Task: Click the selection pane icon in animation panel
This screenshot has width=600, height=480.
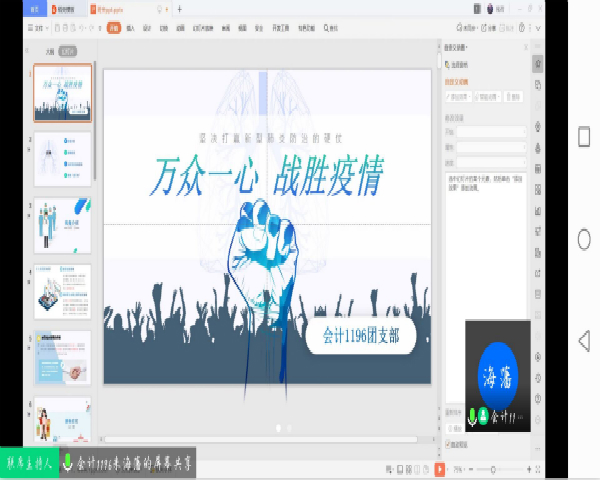Action: coord(447,65)
